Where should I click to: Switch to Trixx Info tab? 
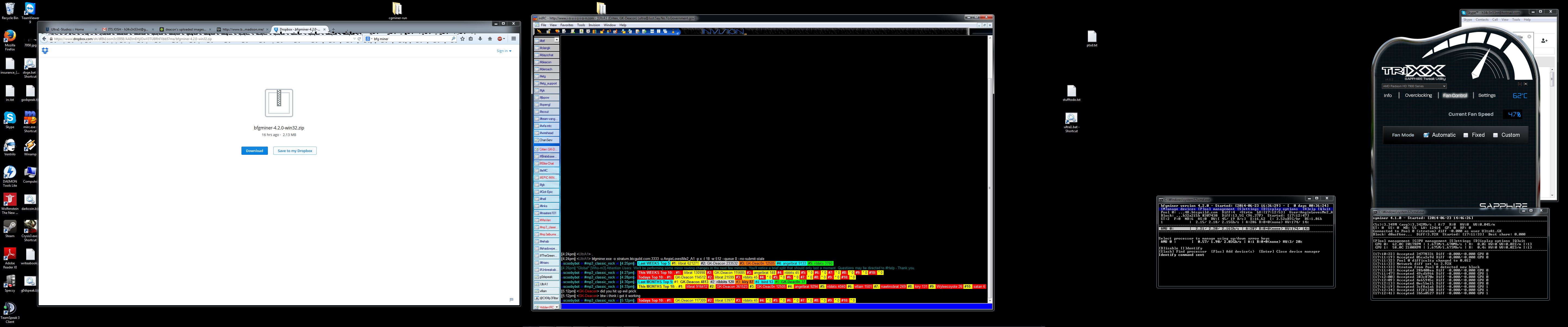(1387, 96)
